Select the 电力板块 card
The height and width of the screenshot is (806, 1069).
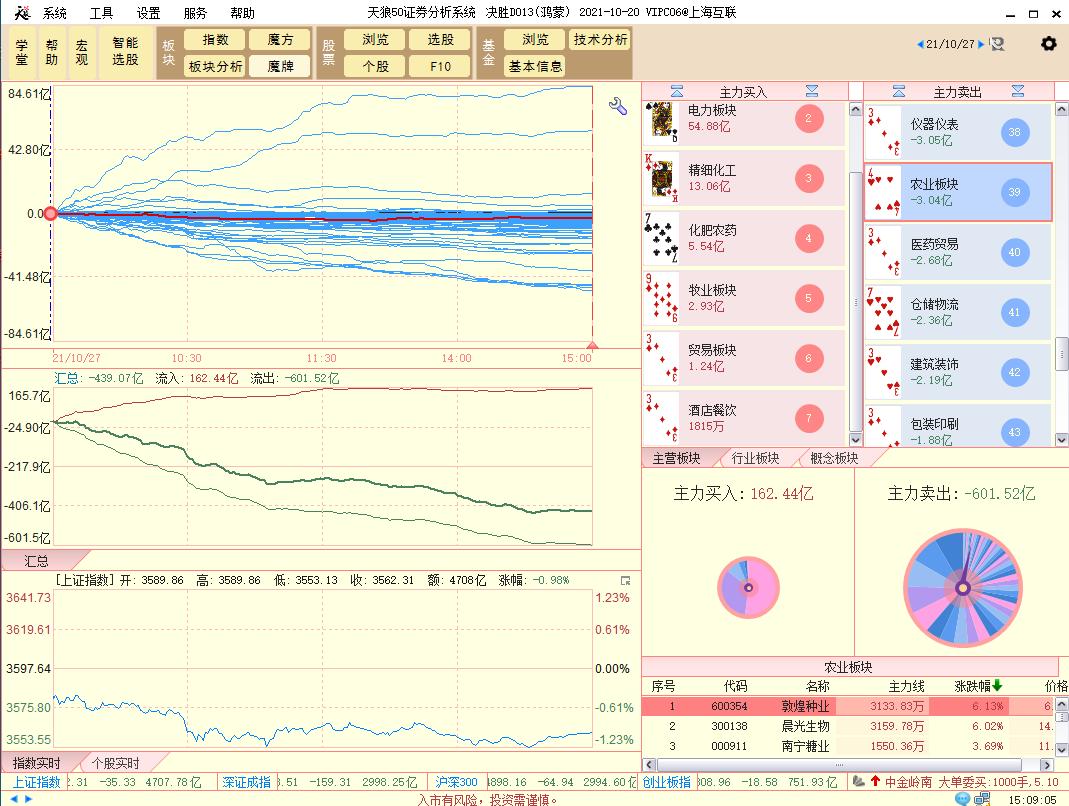(744, 122)
